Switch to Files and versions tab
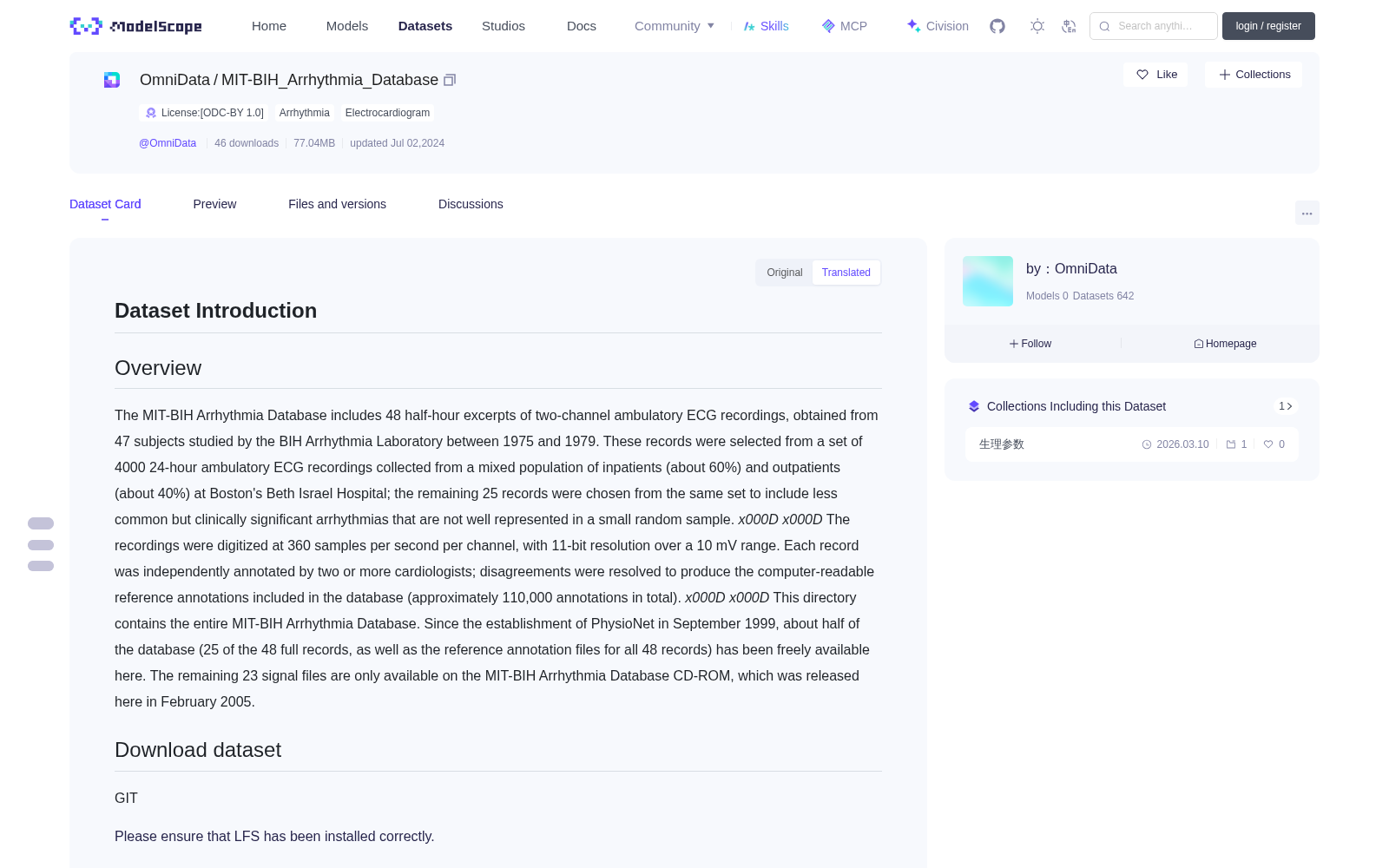This screenshot has width=1389, height=868. point(337,204)
